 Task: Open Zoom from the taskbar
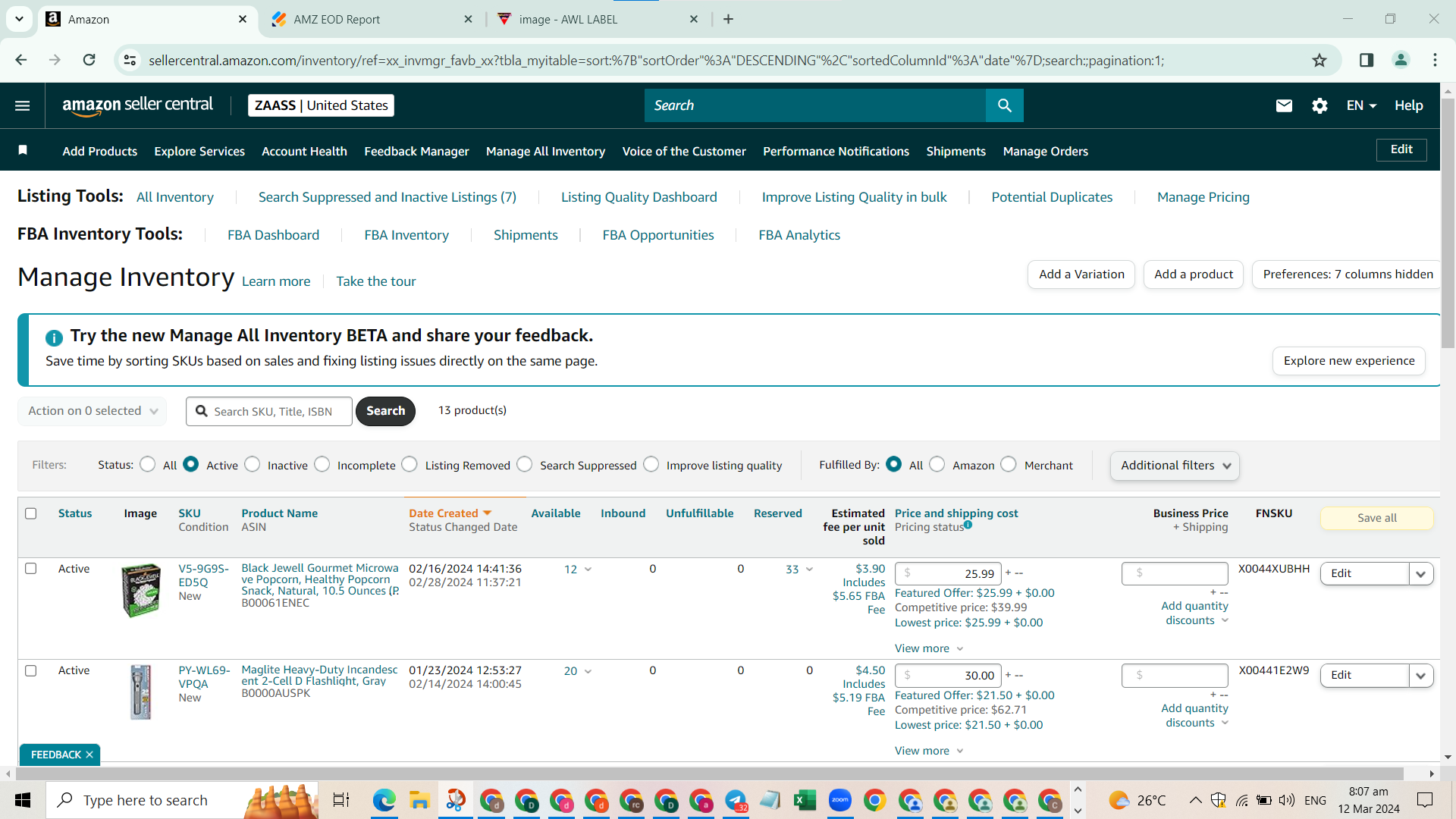pos(839,800)
